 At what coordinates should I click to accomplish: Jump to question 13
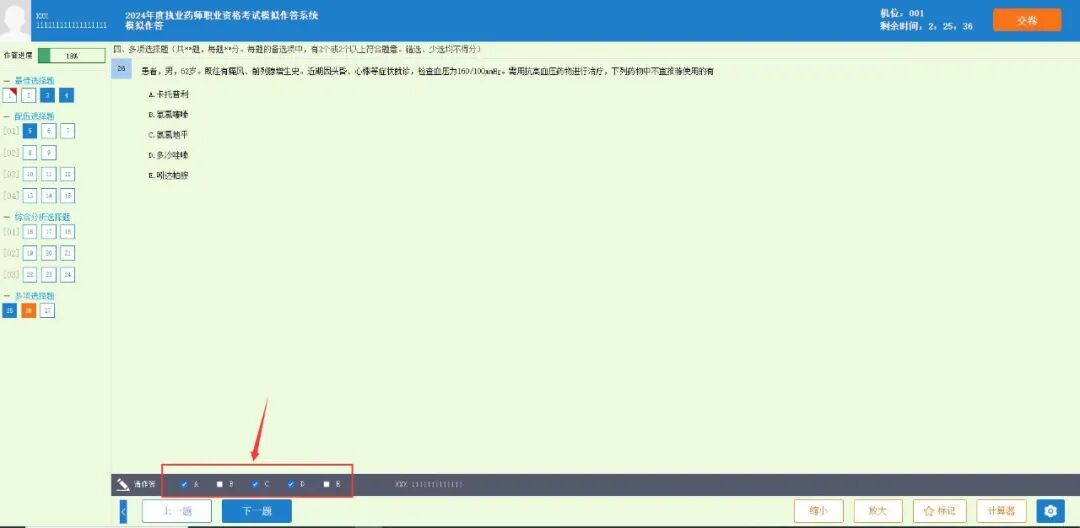(x=30, y=196)
